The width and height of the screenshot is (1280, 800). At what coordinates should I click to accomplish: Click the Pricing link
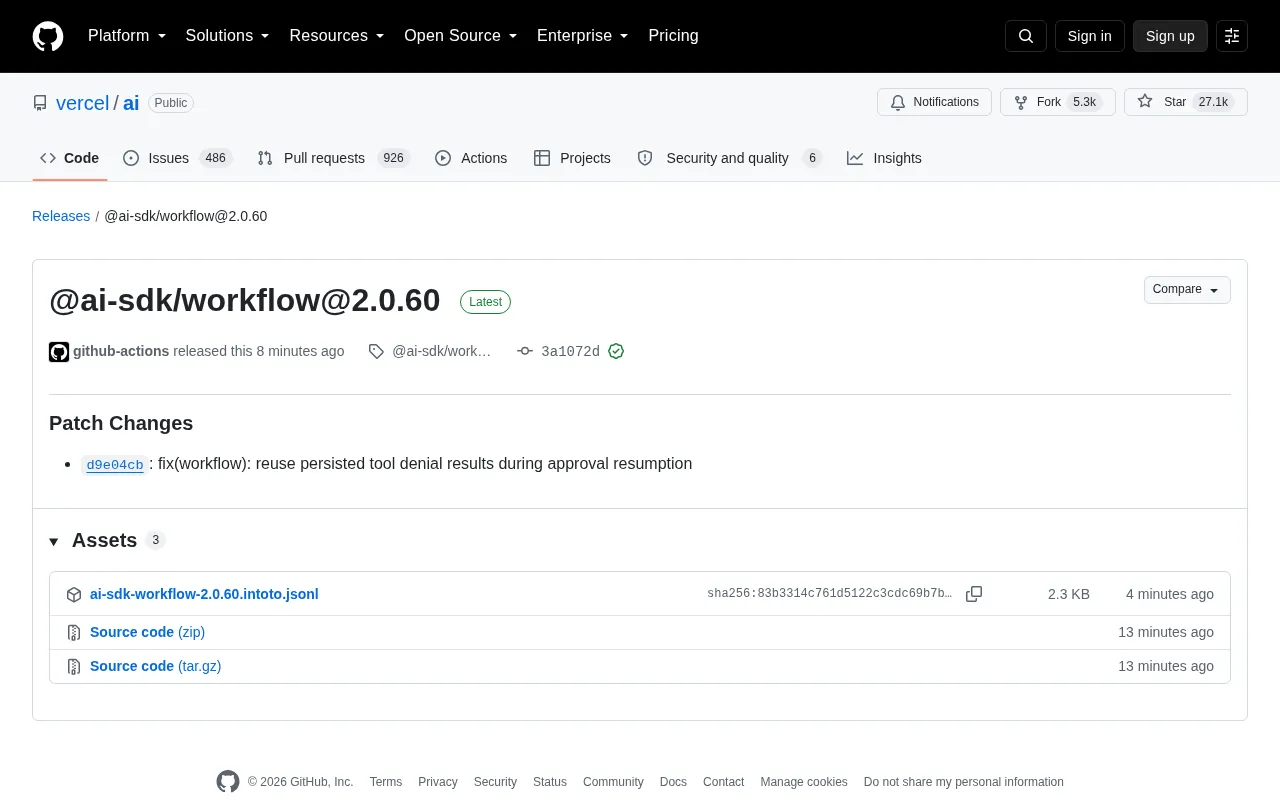coord(673,36)
